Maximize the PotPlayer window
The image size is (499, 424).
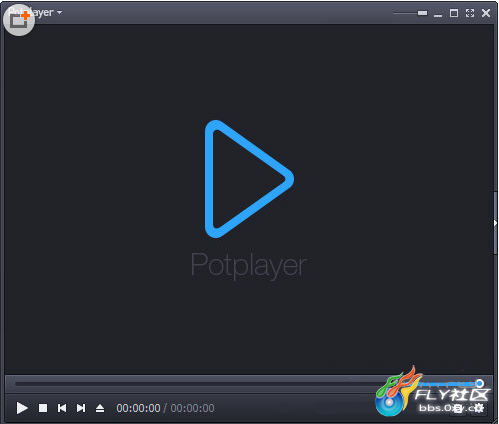[x=454, y=13]
